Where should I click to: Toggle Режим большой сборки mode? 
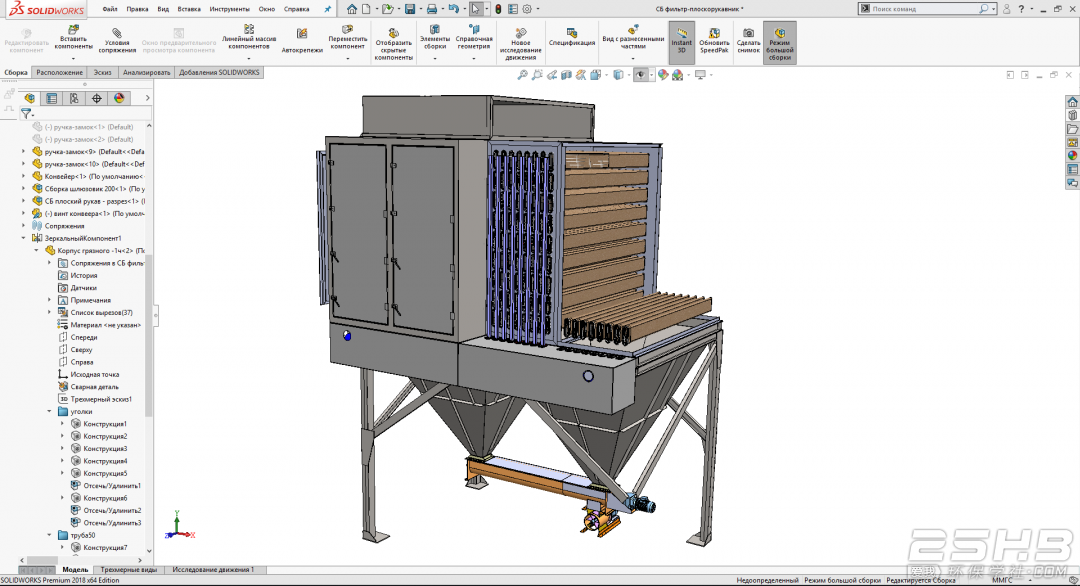[780, 42]
